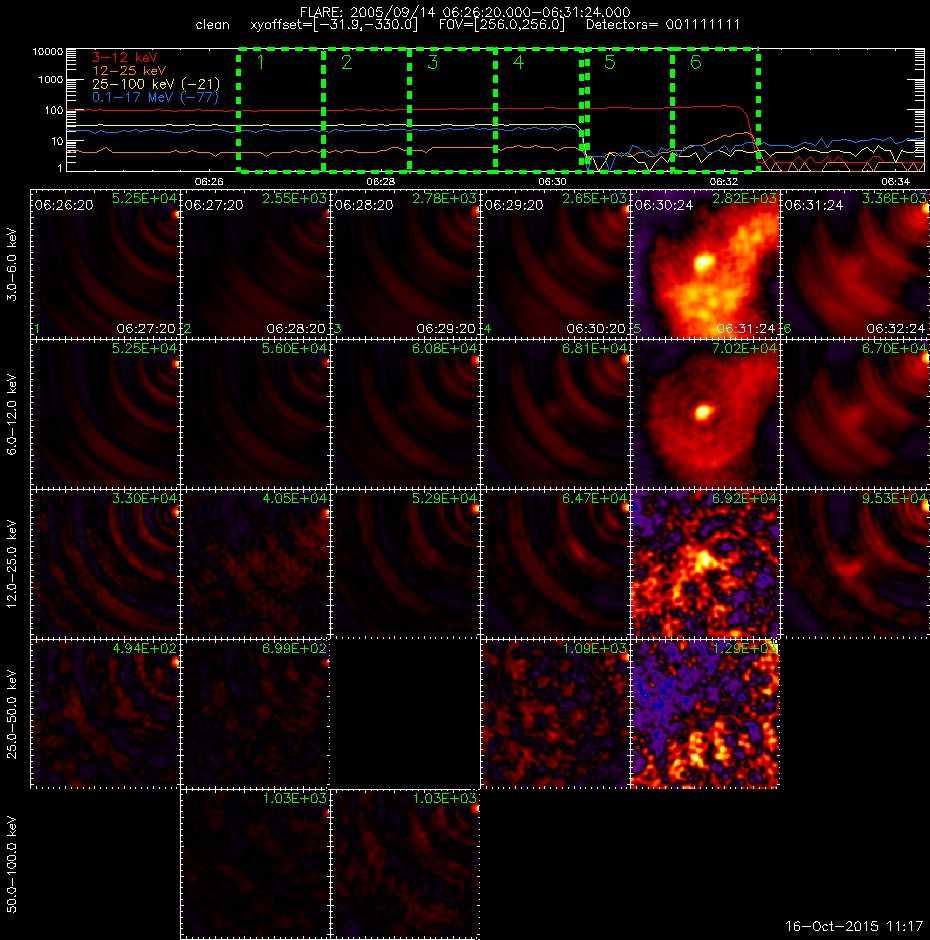
Task: Select the 12.0-25.0 keV image labeled 9.53E+04
Action: coord(856,564)
